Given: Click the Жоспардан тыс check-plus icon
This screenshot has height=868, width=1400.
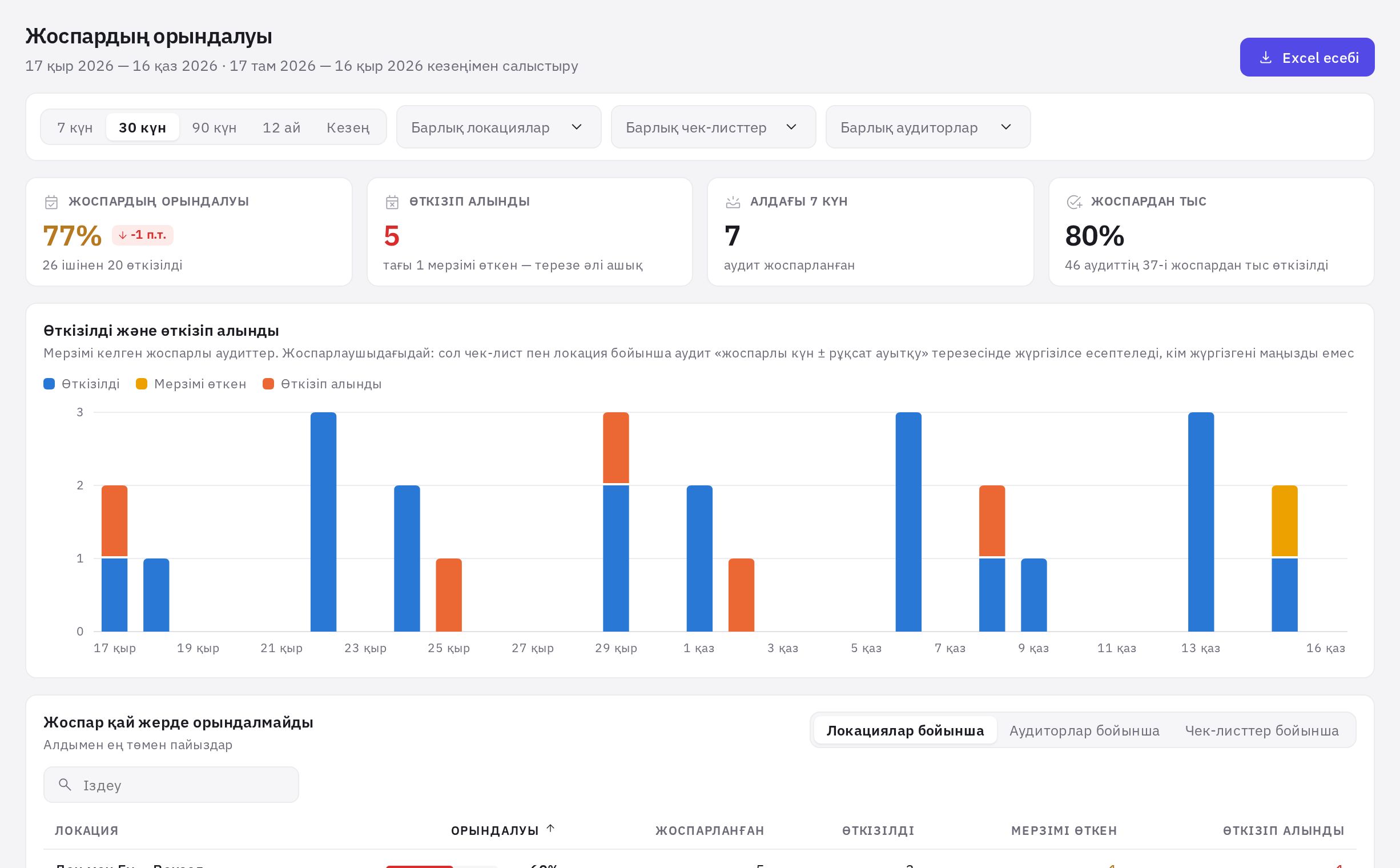Looking at the screenshot, I should click(1074, 202).
